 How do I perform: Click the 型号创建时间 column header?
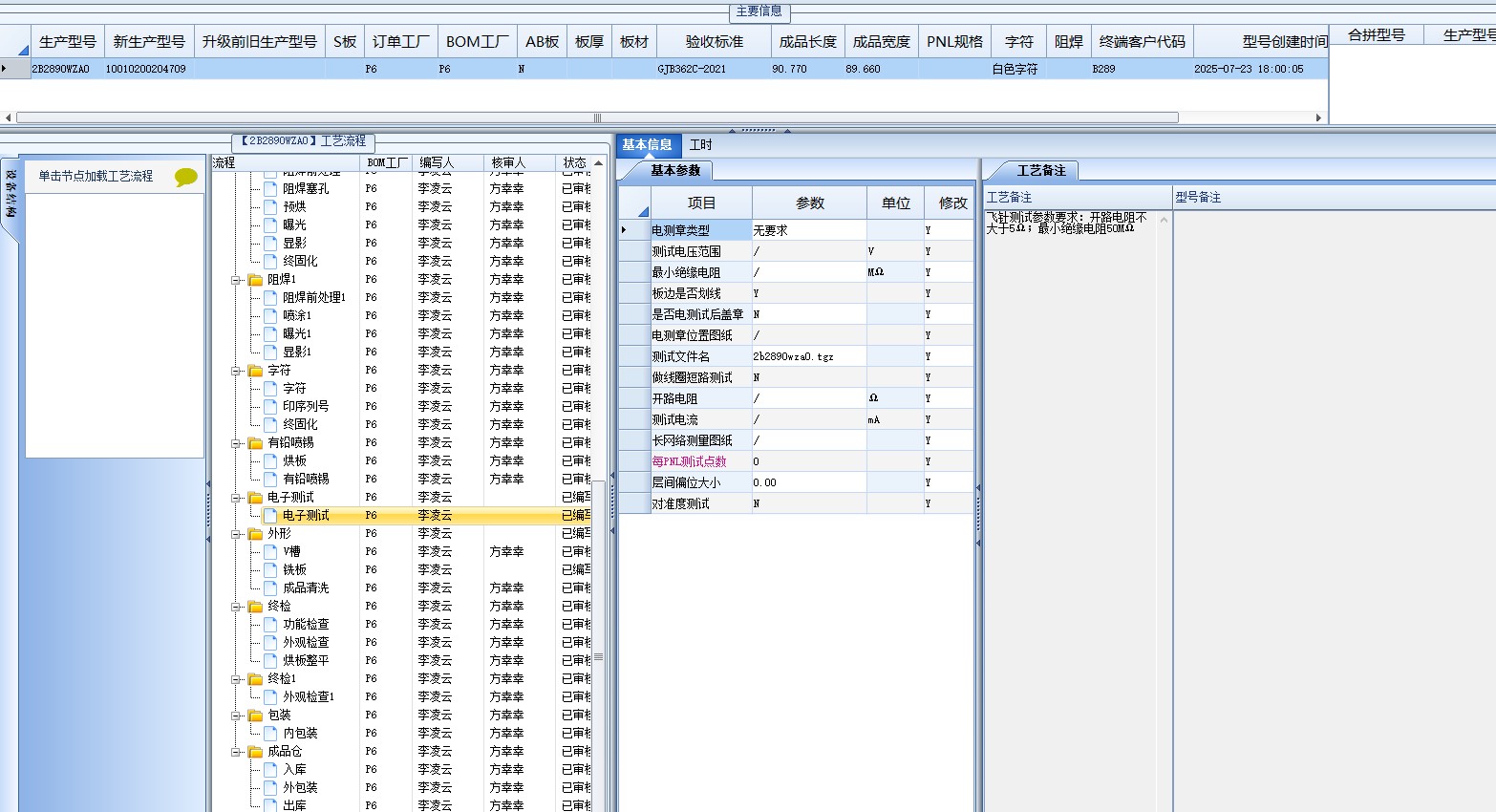[1261, 42]
